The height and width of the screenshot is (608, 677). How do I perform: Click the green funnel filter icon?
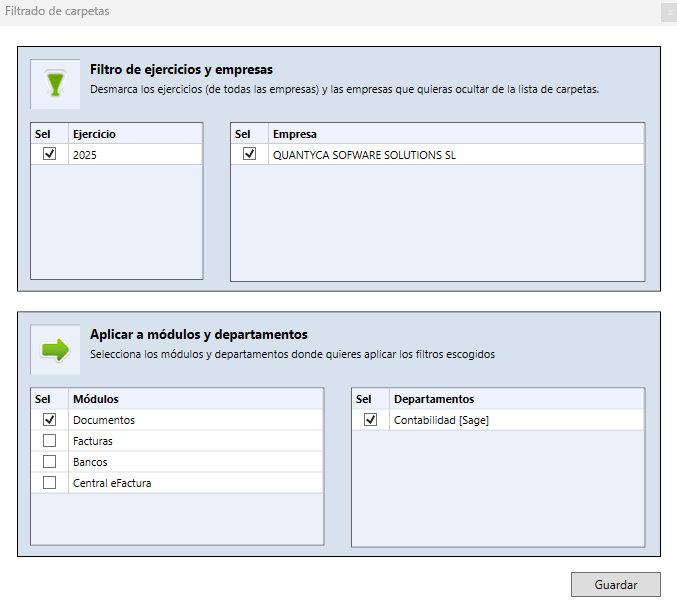55,84
